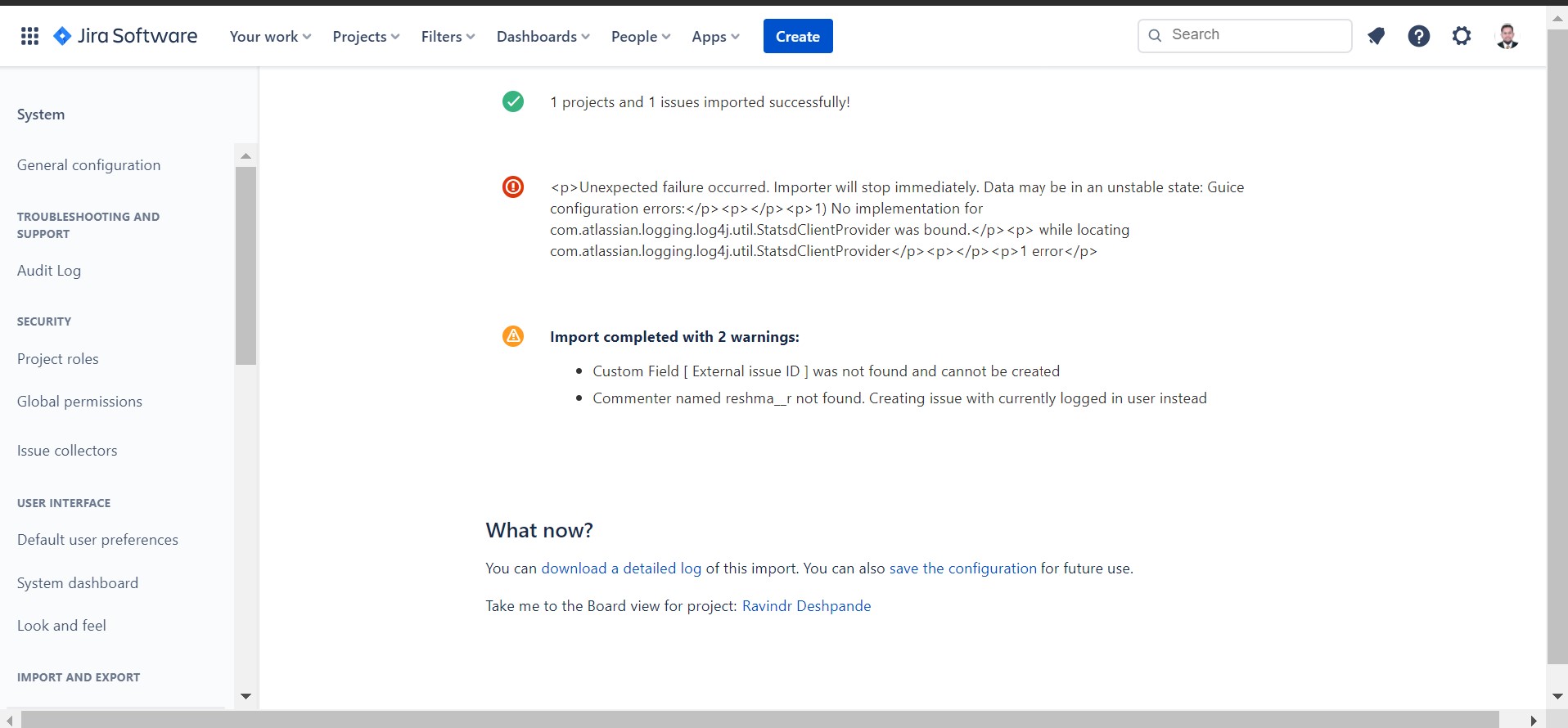
Task: Open the app switcher grid icon
Action: tap(29, 36)
